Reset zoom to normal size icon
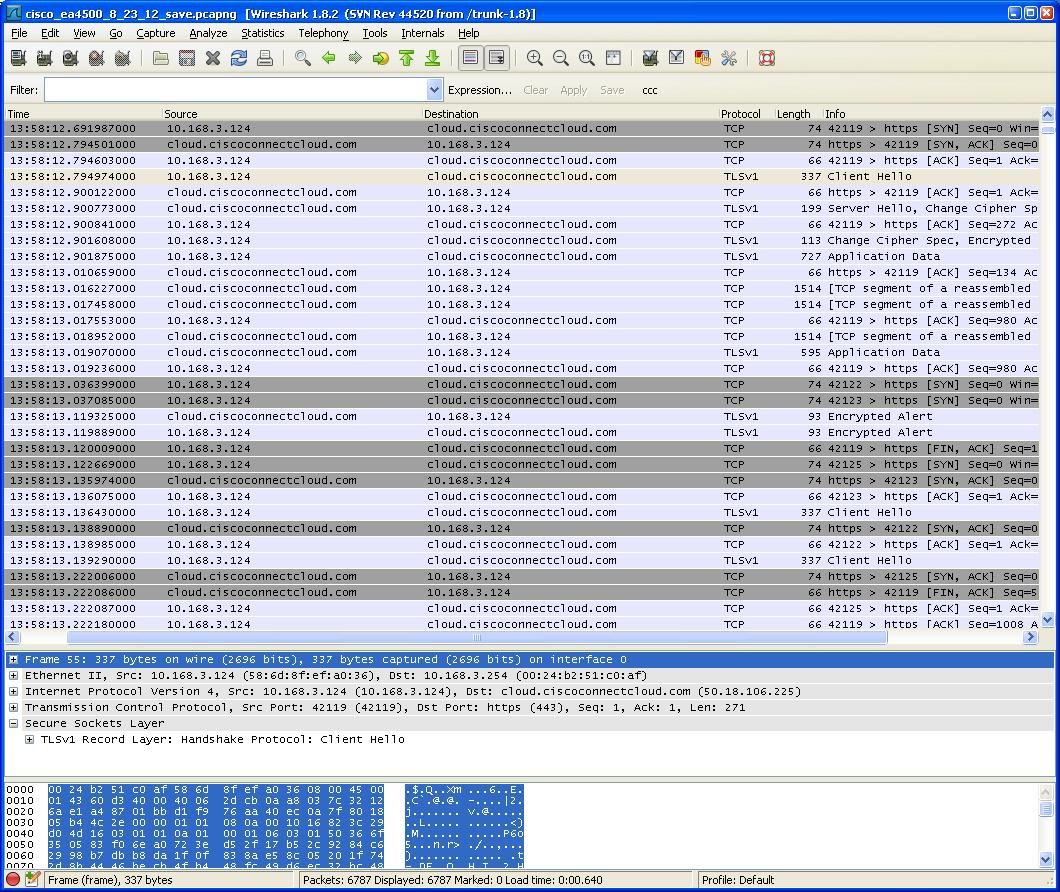The width and height of the screenshot is (1060, 892). coord(587,58)
